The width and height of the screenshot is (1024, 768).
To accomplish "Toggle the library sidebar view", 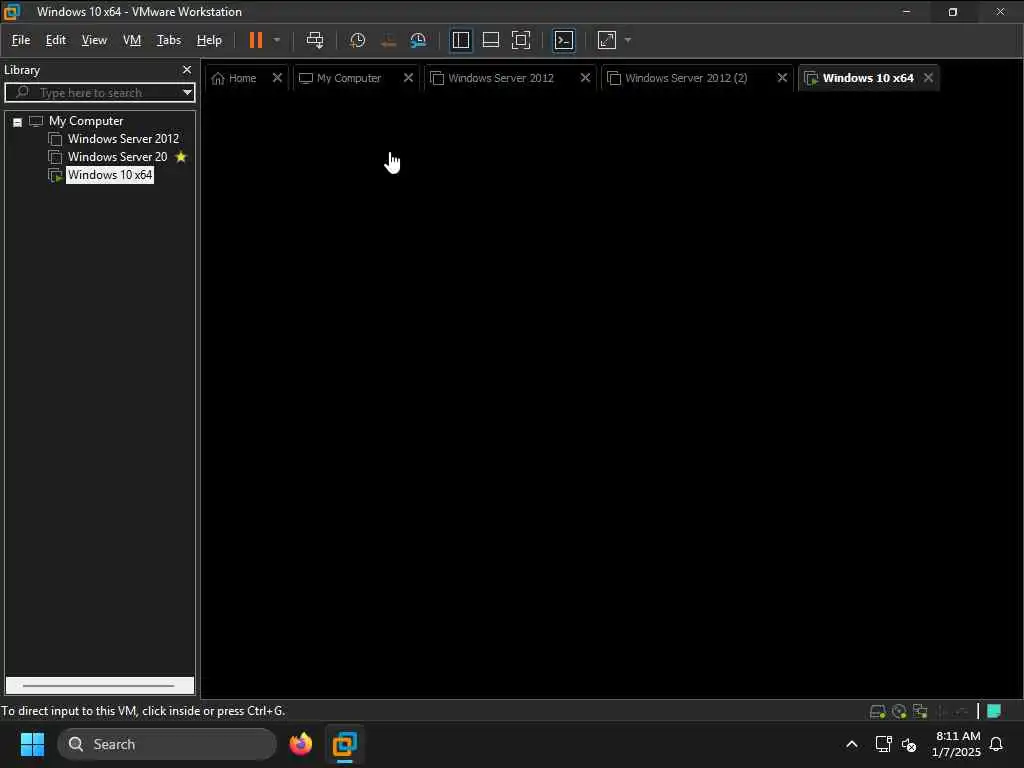I will click(461, 40).
